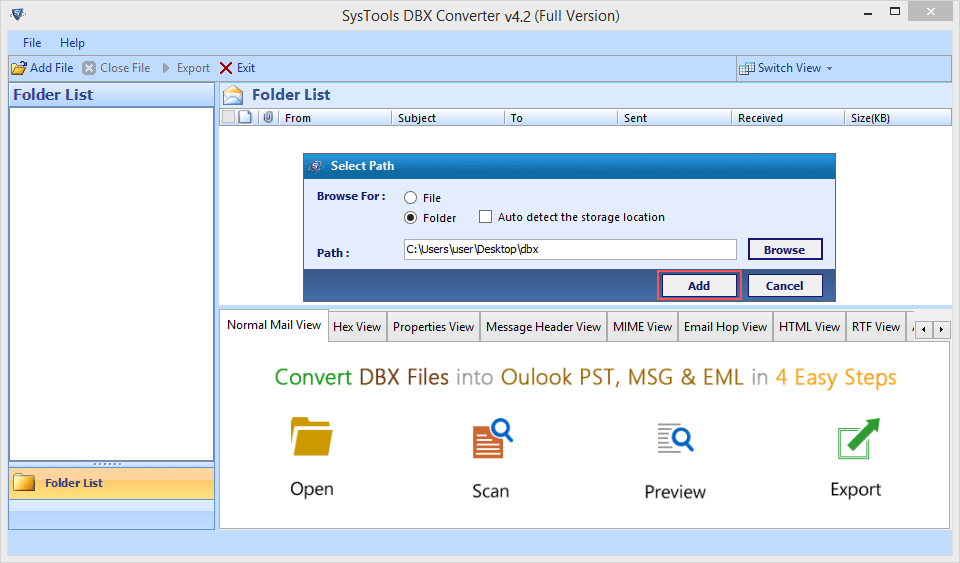
Task: Click the envelope icon beside Folder List heading
Action: pyautogui.click(x=233, y=95)
